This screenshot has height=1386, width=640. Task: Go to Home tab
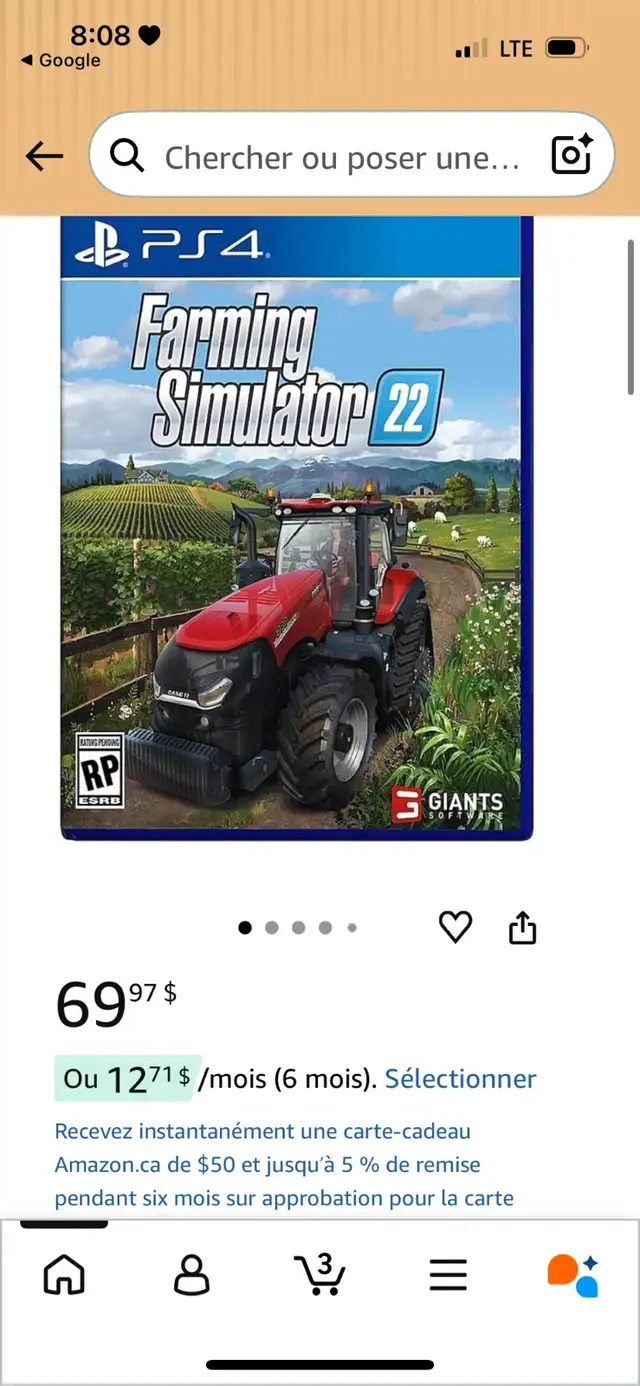(64, 1274)
